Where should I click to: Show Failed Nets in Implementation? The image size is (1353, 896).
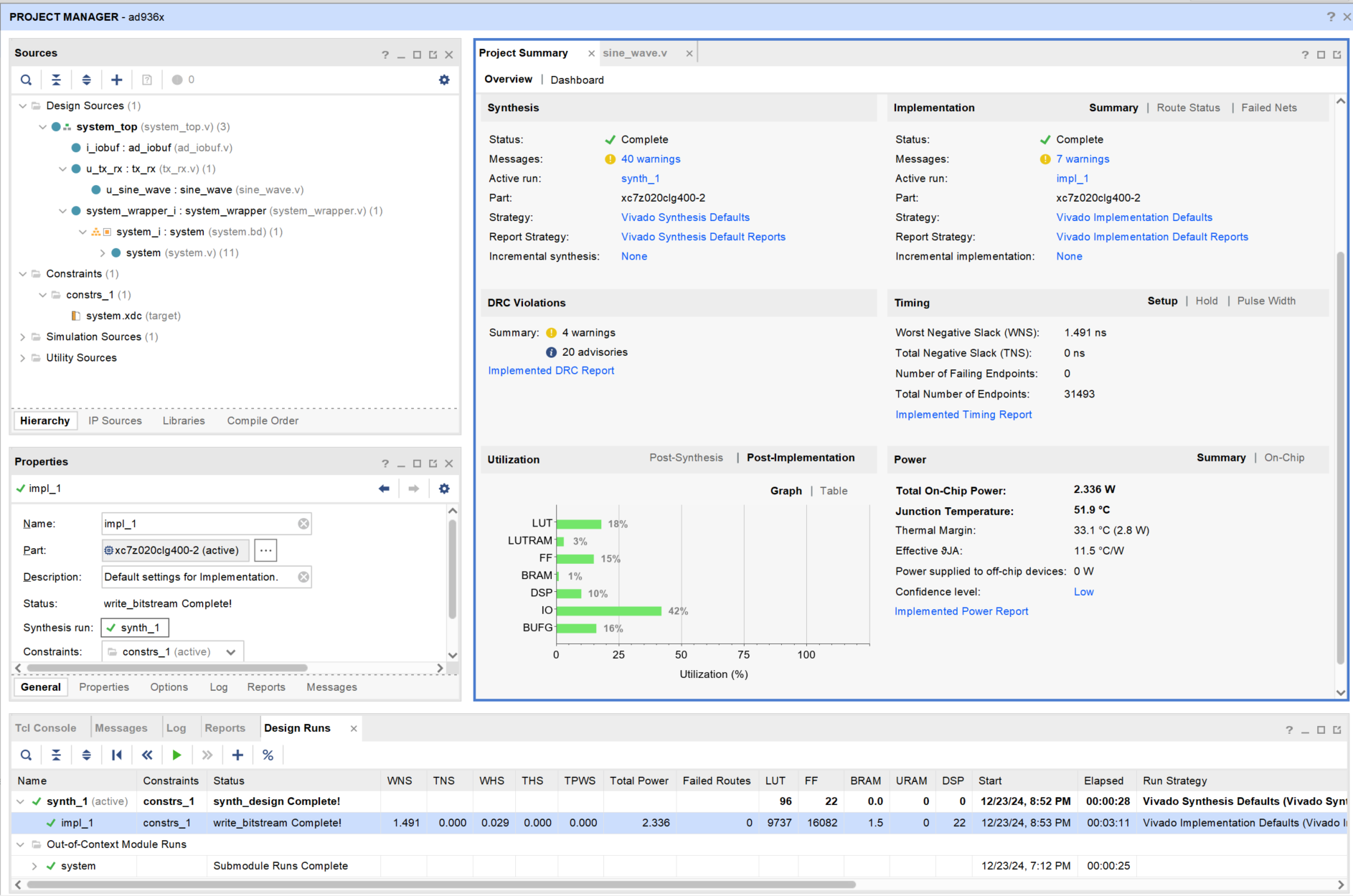(1269, 108)
